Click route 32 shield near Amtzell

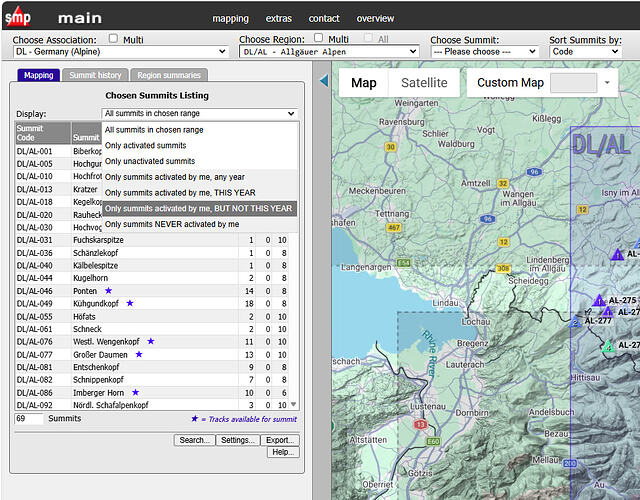[x=503, y=183]
